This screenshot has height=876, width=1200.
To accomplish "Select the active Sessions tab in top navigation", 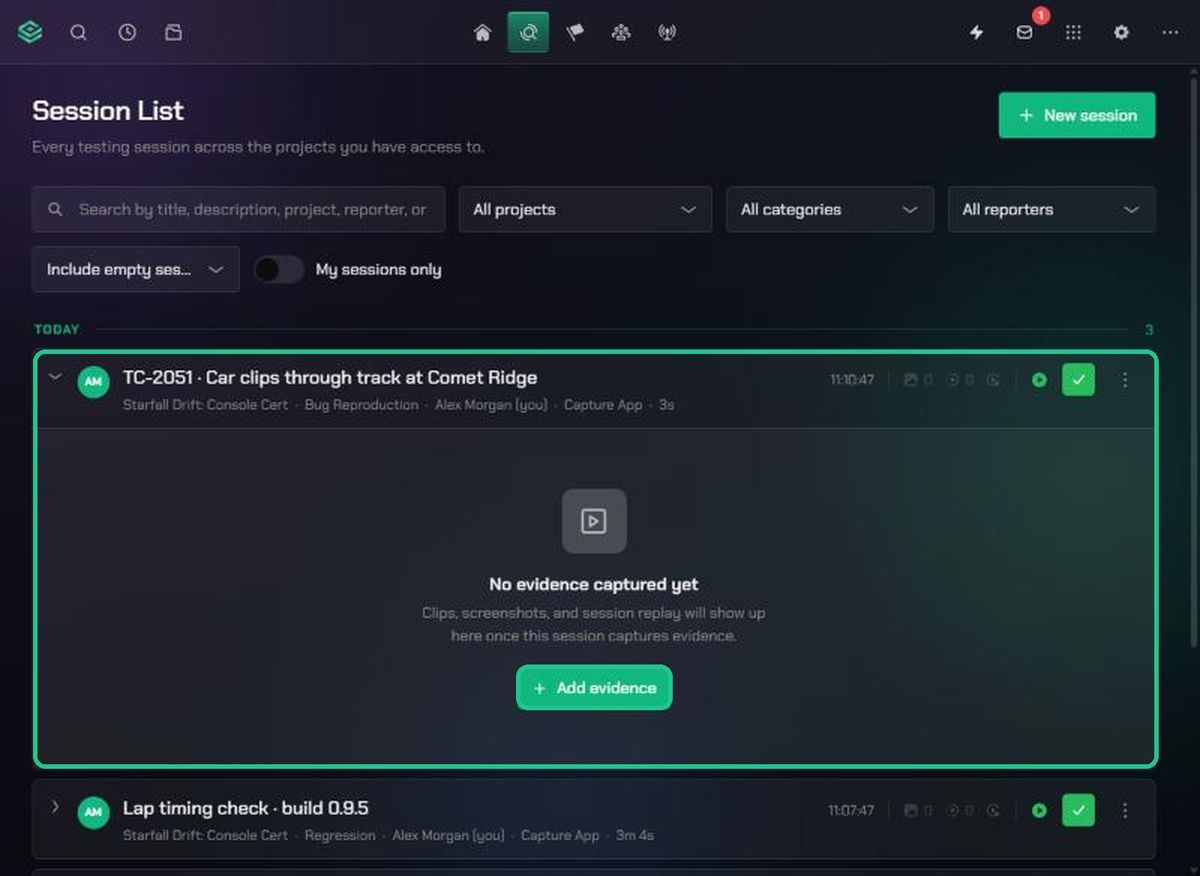I will pyautogui.click(x=528, y=33).
